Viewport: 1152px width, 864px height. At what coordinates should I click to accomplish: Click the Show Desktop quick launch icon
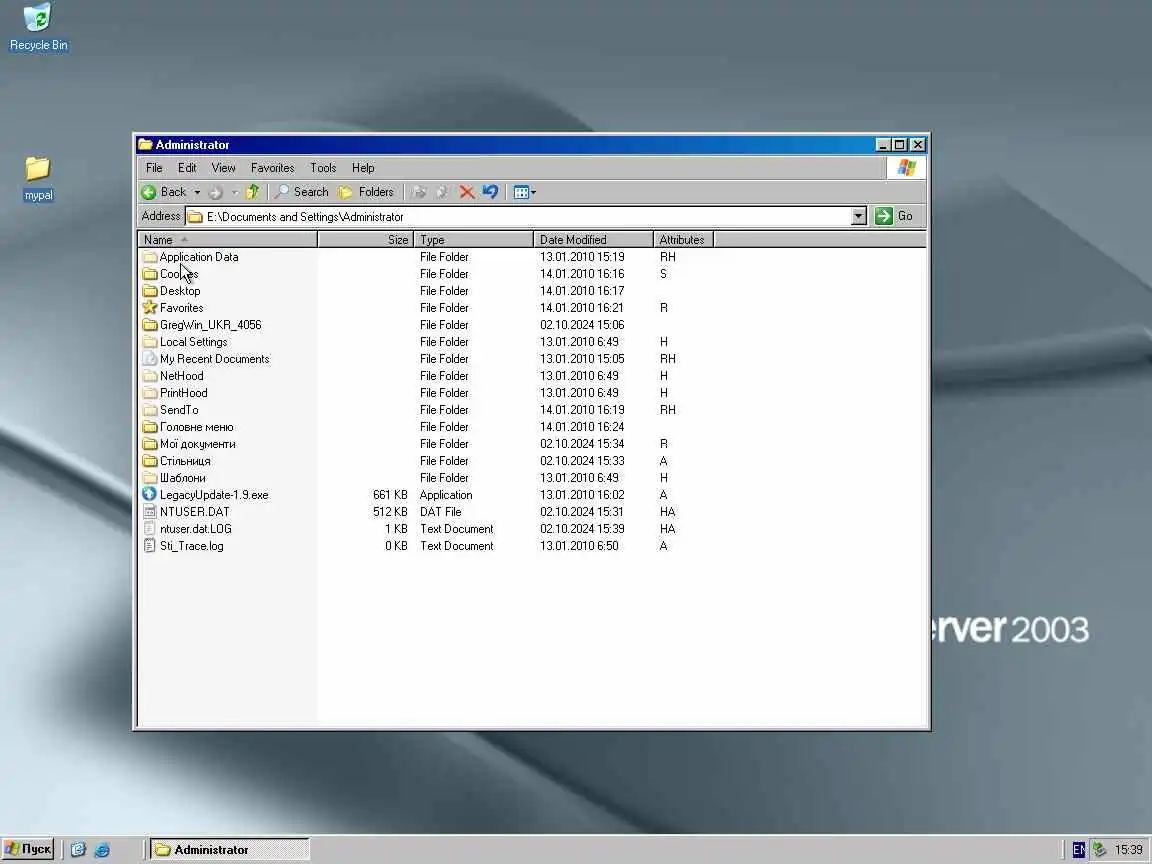pos(79,850)
